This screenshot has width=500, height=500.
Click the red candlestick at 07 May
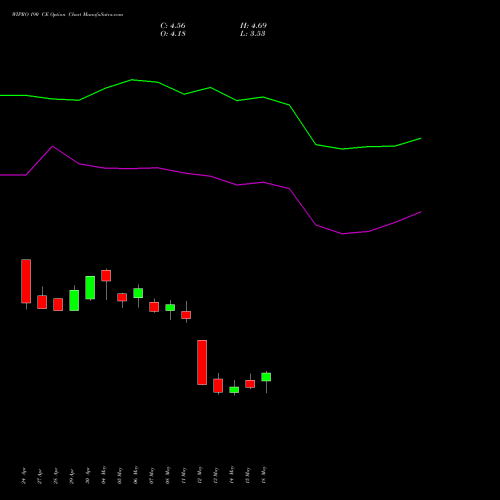154,307
